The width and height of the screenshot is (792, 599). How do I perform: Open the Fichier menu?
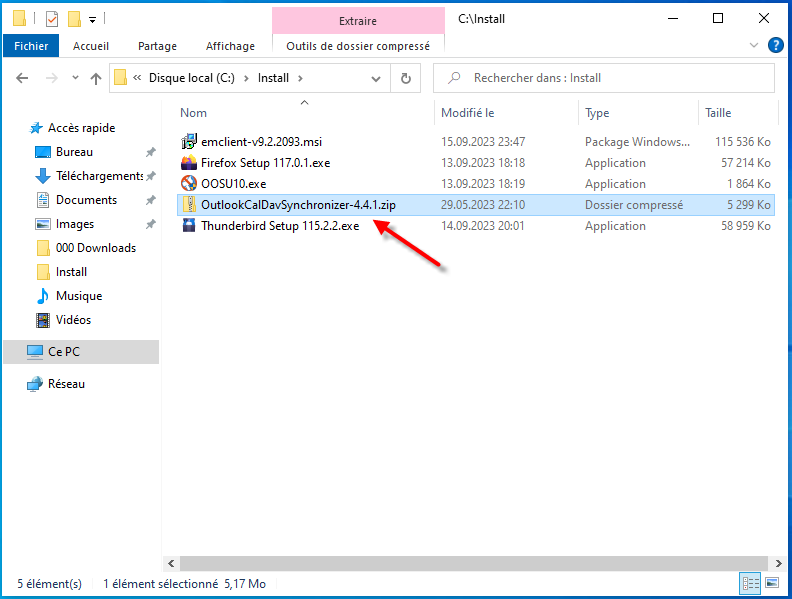coord(31,46)
